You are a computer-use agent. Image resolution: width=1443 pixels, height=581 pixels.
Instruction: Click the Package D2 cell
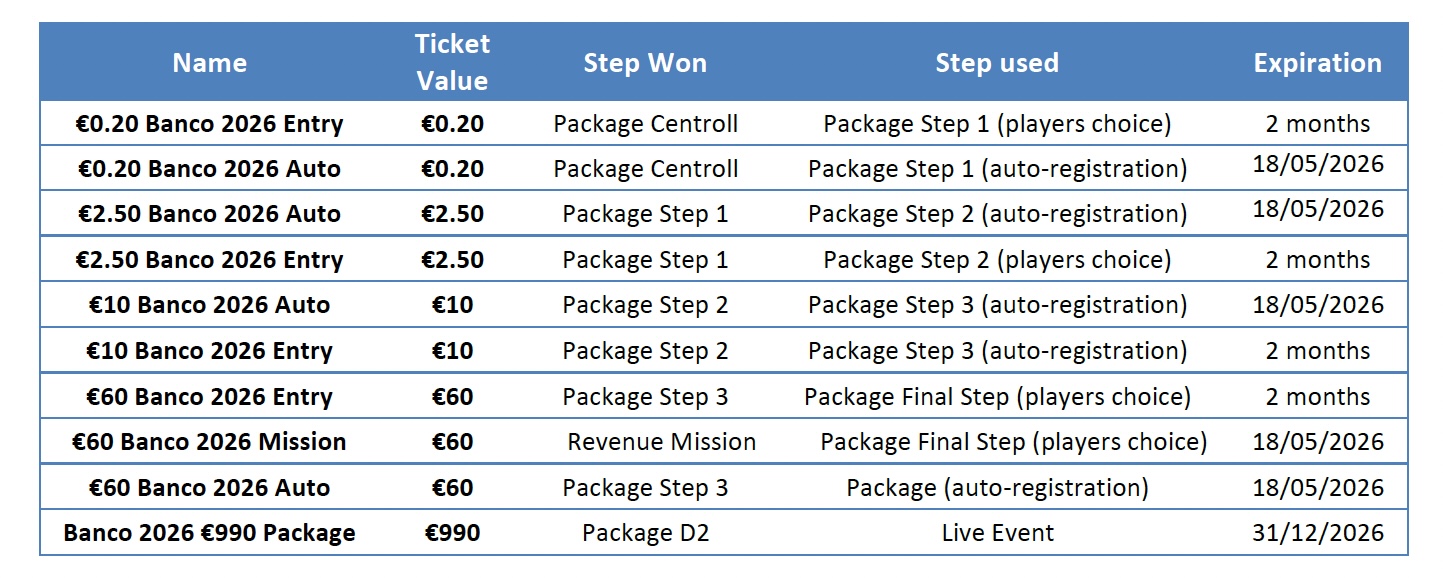pyautogui.click(x=645, y=533)
